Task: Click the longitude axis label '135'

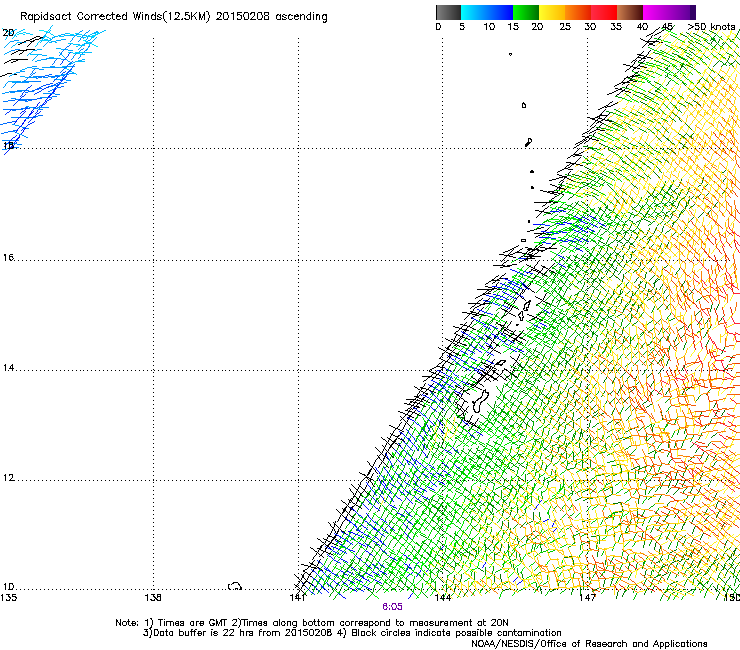Action: click(x=8, y=598)
